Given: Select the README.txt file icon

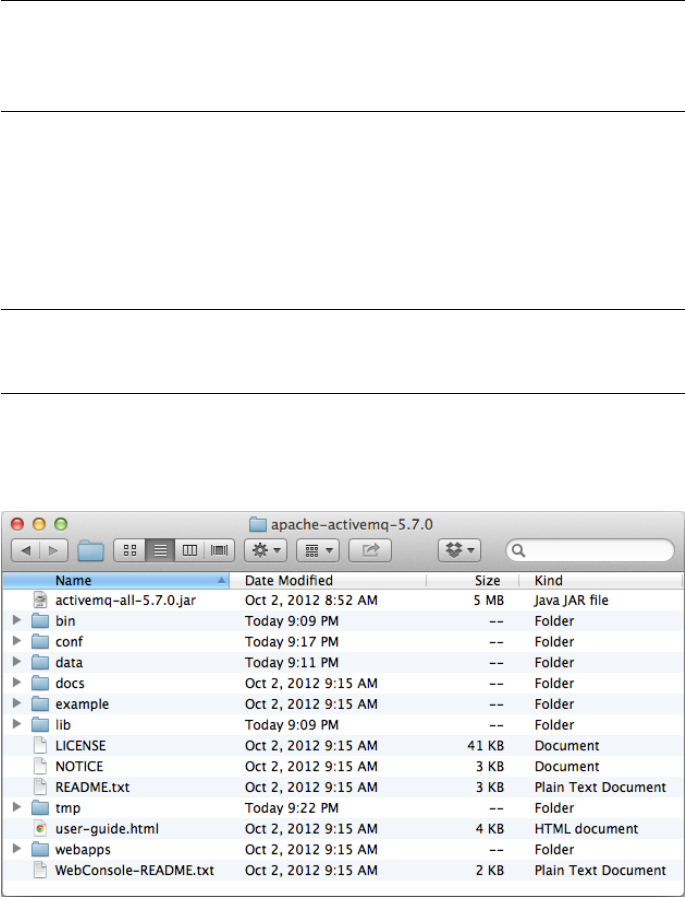Looking at the screenshot, I should click(x=40, y=787).
